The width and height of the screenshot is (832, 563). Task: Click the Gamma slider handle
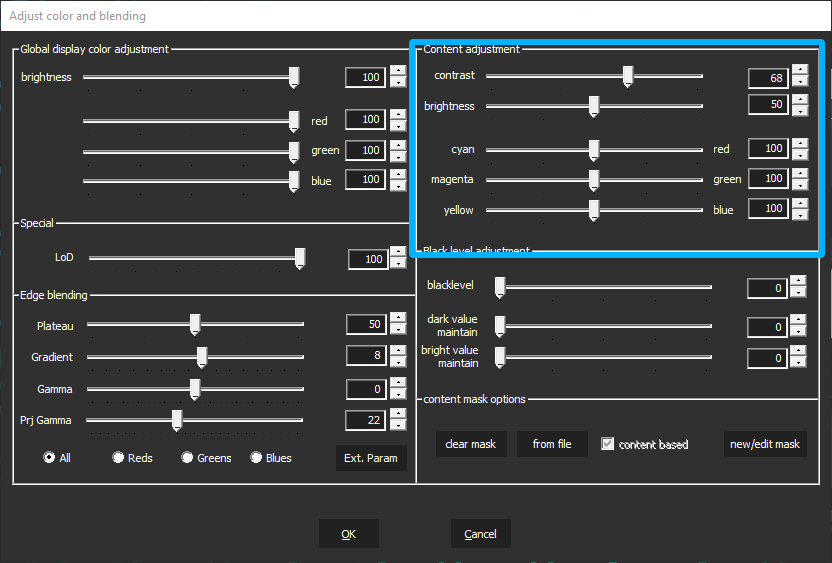tap(195, 389)
